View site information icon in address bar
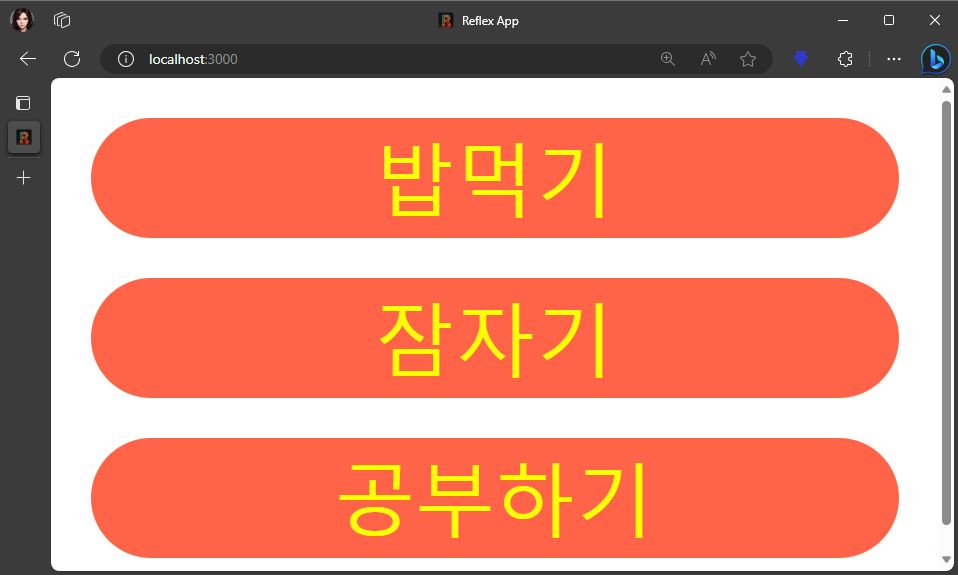This screenshot has width=958, height=575. (126, 59)
